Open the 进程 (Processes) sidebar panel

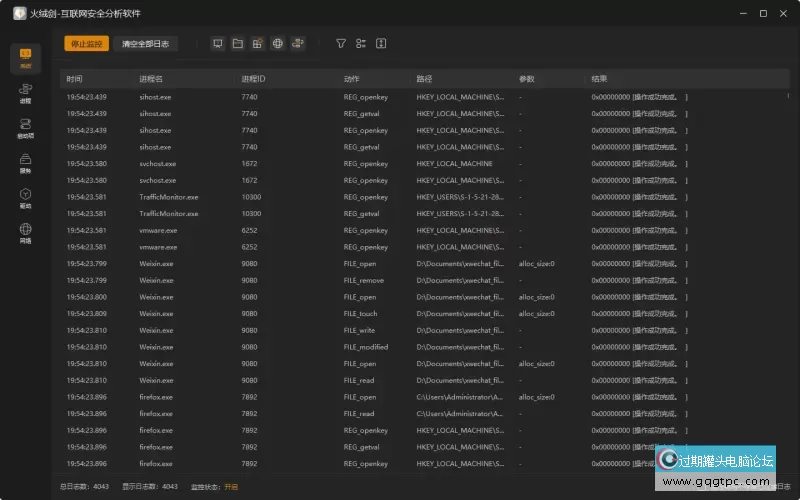point(25,94)
